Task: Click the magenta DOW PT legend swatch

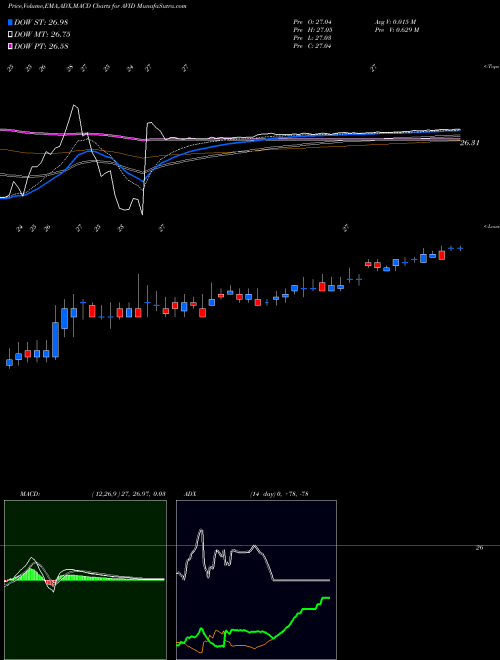Action: coord(11,46)
